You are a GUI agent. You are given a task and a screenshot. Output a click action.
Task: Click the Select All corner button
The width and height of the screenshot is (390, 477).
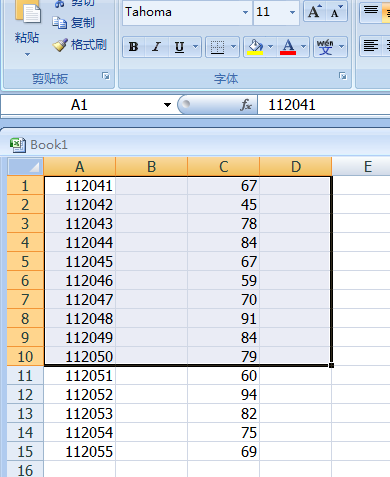[26, 167]
